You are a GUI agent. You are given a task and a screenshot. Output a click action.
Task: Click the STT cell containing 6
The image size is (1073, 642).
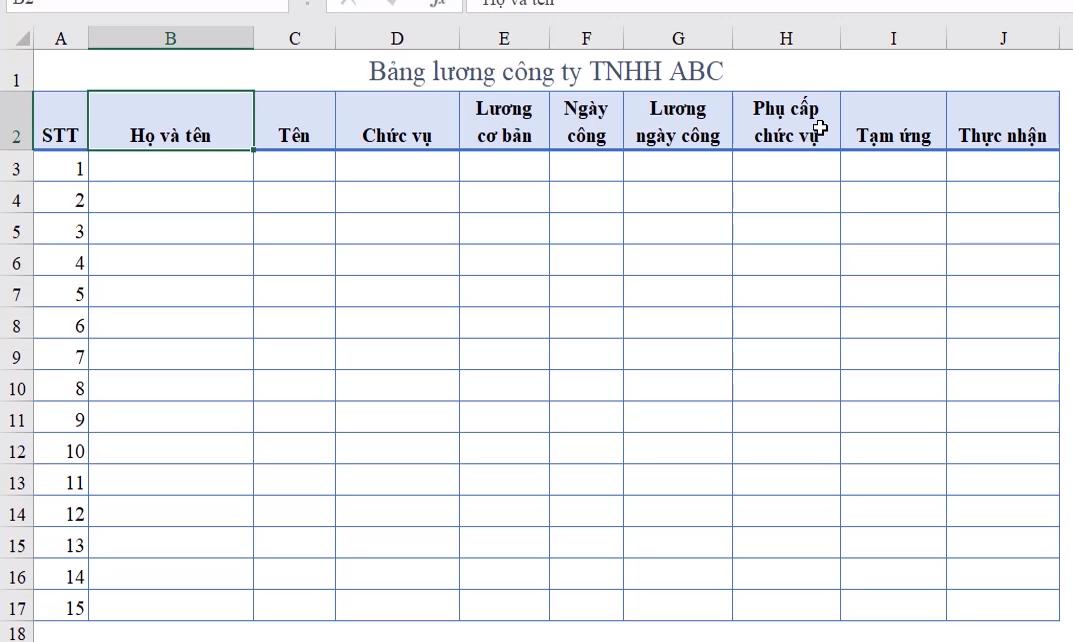pyautogui.click(x=61, y=323)
